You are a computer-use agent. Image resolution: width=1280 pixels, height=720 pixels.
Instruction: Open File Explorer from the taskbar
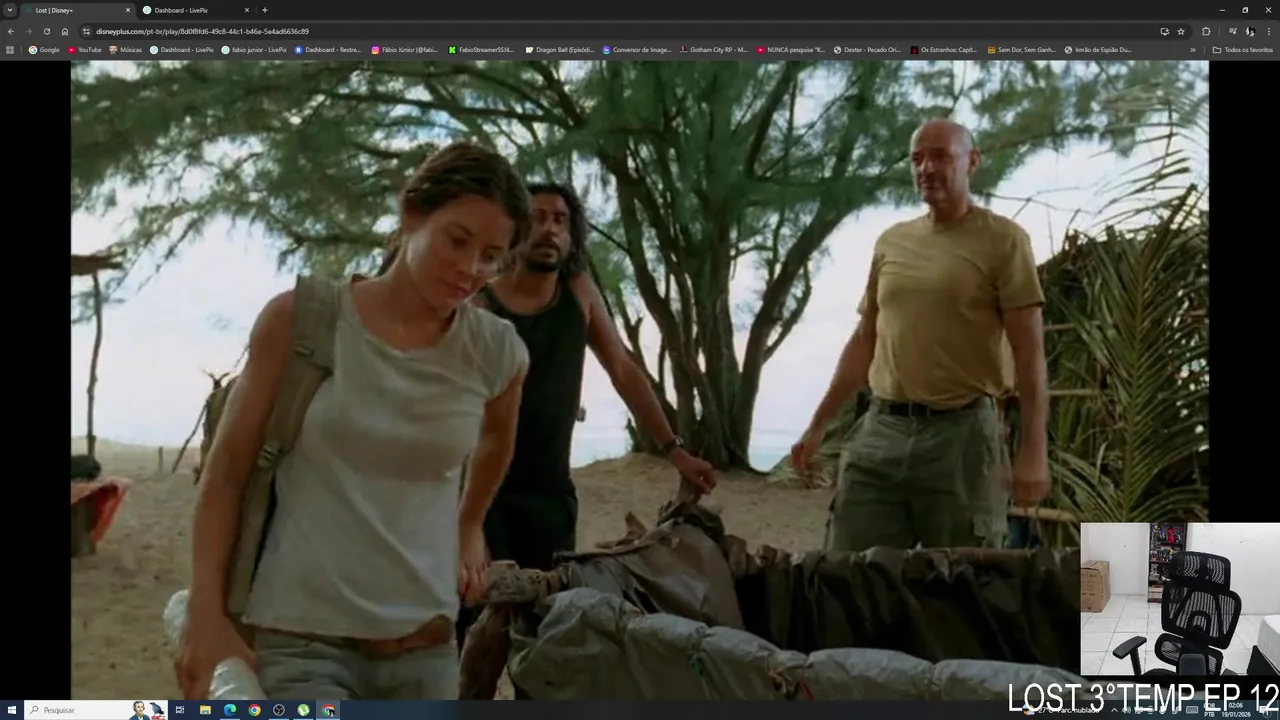(205, 710)
